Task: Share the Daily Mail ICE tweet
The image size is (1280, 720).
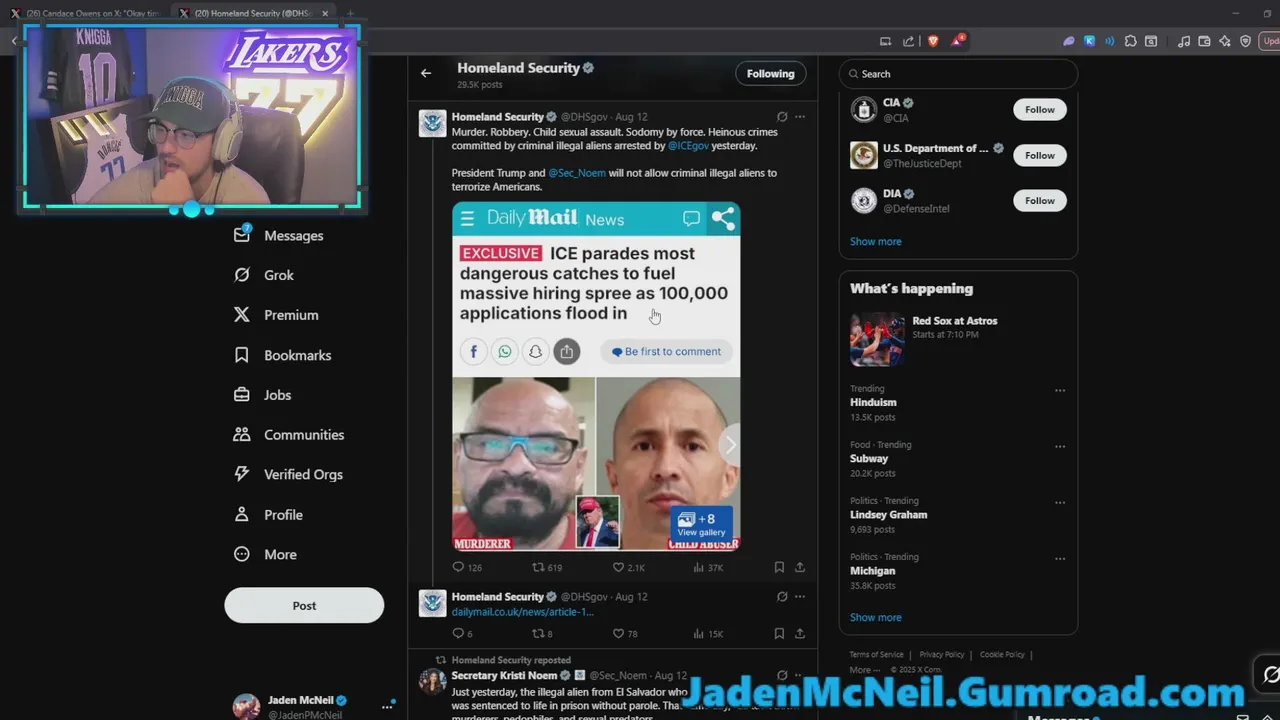Action: 800,567
